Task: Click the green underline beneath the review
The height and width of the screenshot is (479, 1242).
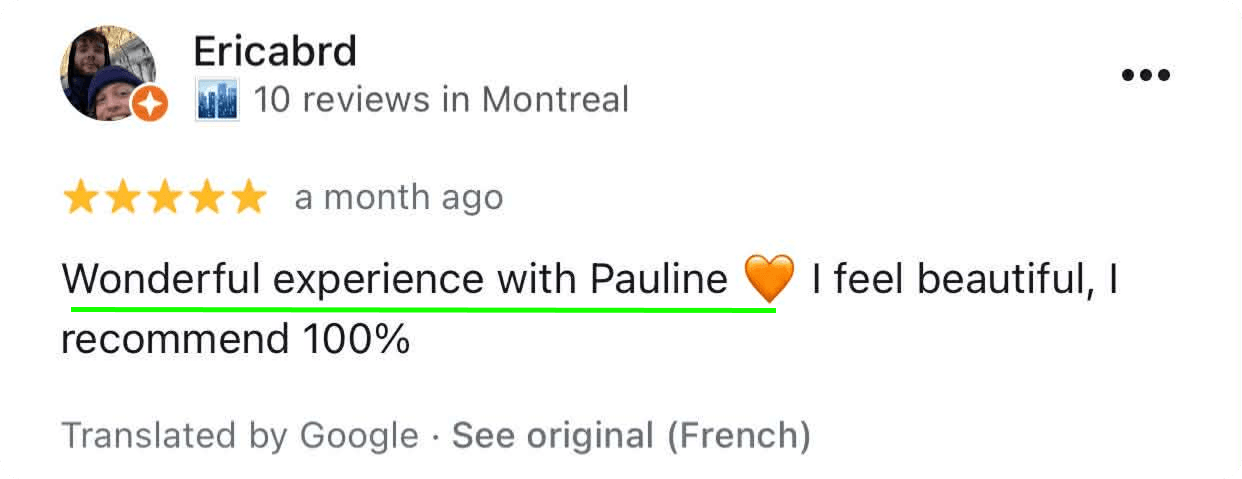Action: pos(423,310)
